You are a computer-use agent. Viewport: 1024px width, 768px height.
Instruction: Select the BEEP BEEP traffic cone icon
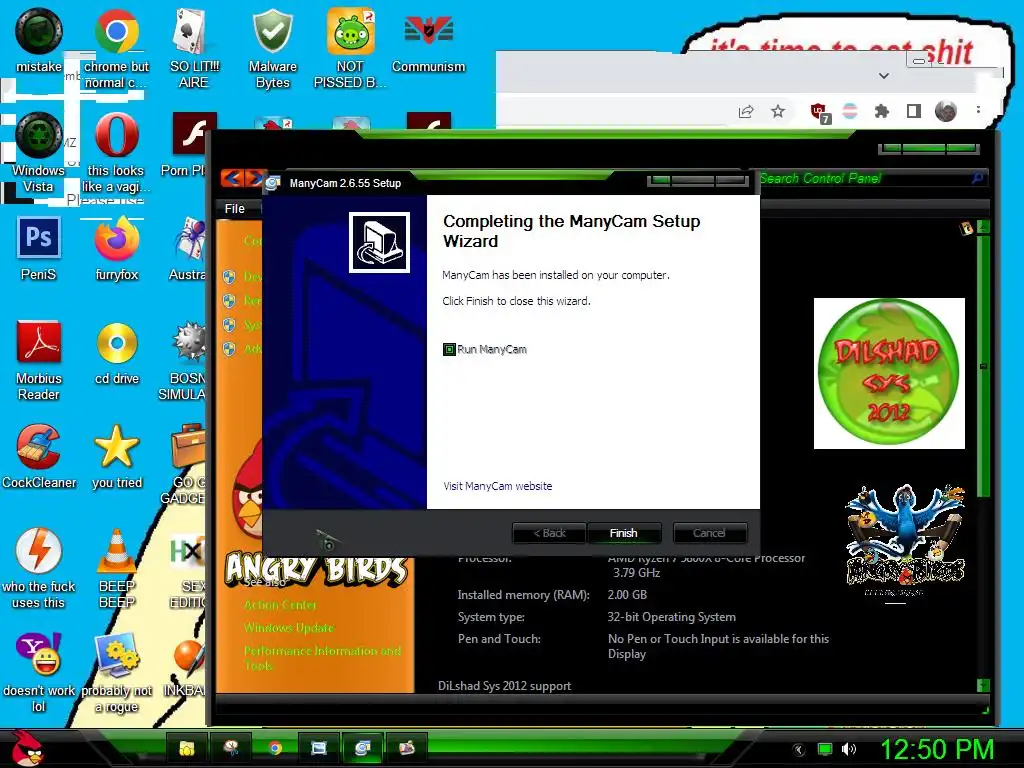pos(116,568)
